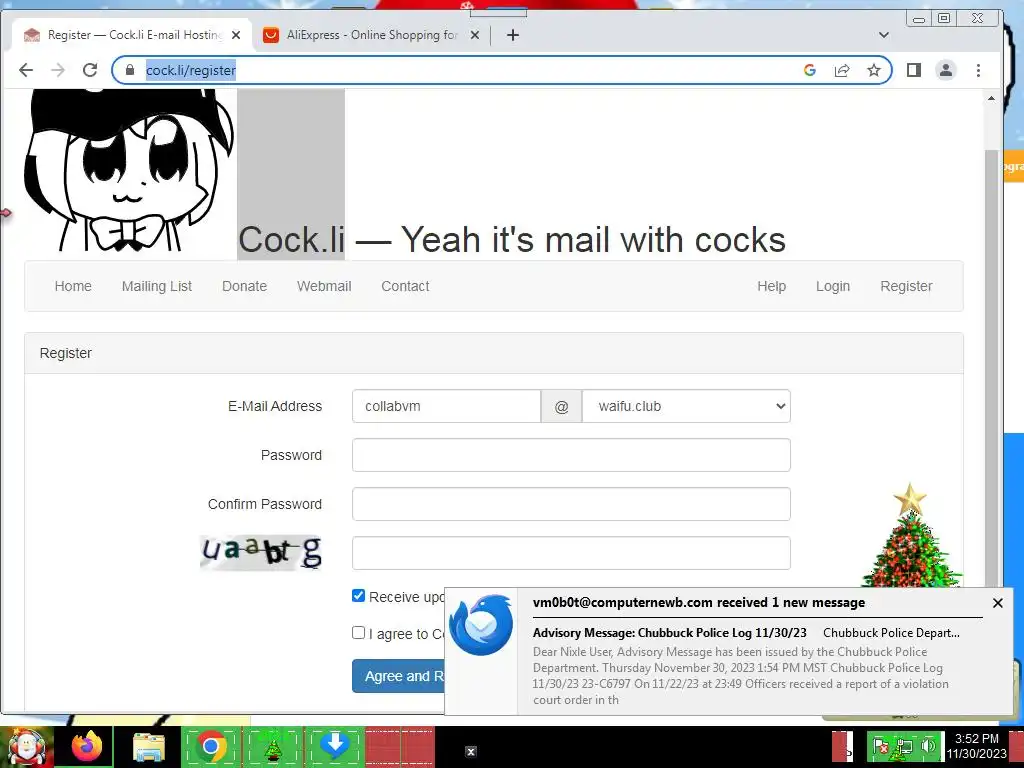Image resolution: width=1024 pixels, height=768 pixels.
Task: Click the captcha image
Action: click(x=261, y=552)
